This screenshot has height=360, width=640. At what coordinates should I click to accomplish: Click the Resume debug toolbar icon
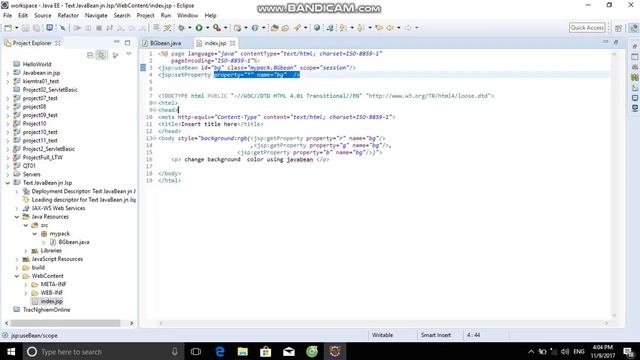[77, 28]
